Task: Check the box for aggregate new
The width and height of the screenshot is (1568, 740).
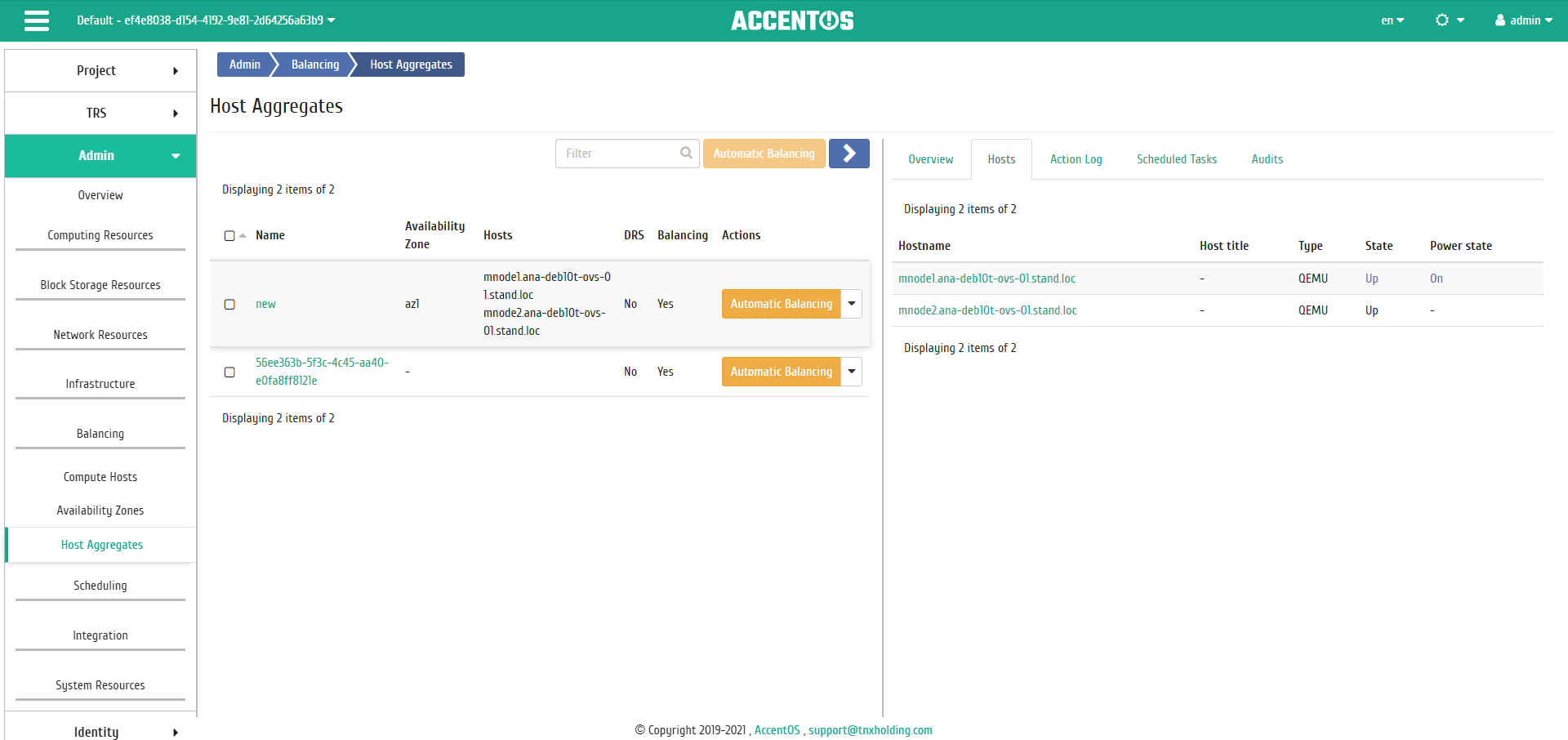Action: coord(229,304)
